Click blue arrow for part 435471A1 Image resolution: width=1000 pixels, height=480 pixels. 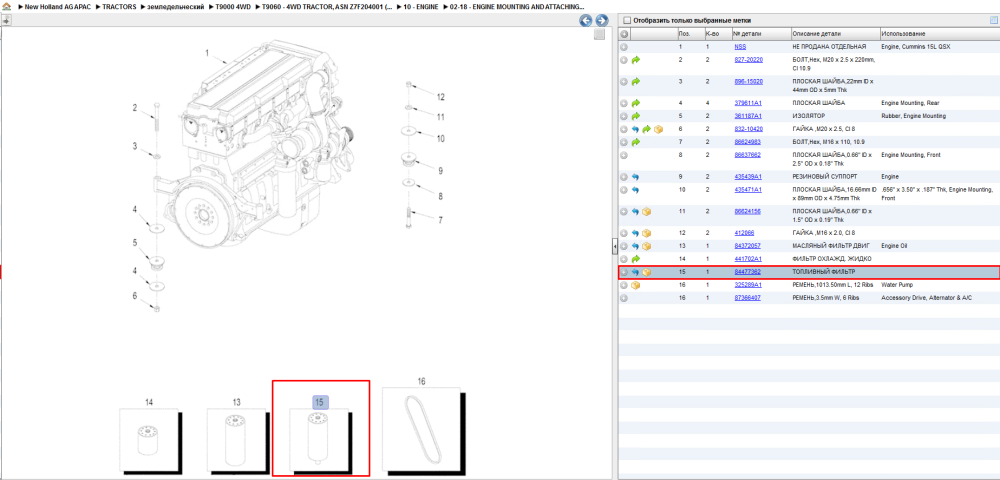click(636, 190)
